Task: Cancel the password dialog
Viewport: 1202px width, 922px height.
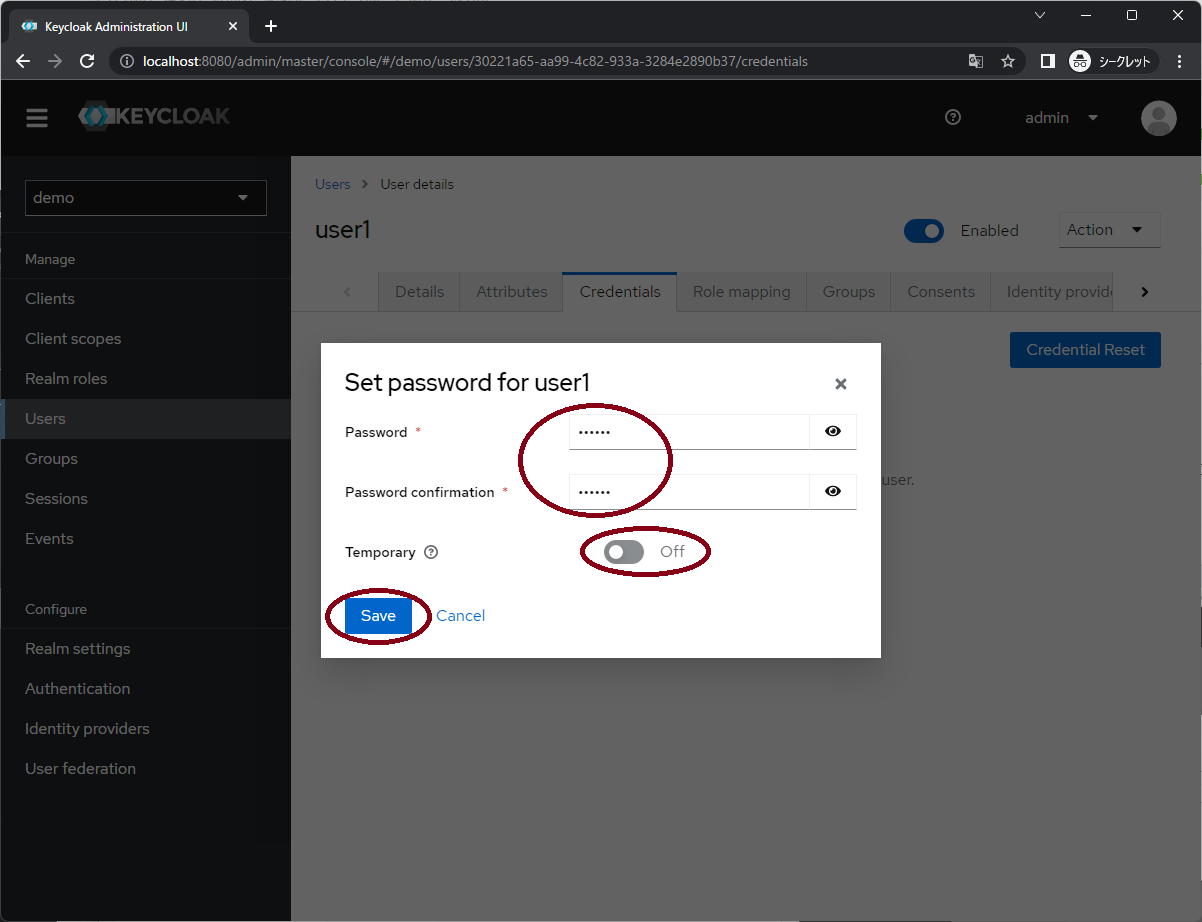Action: (460, 616)
